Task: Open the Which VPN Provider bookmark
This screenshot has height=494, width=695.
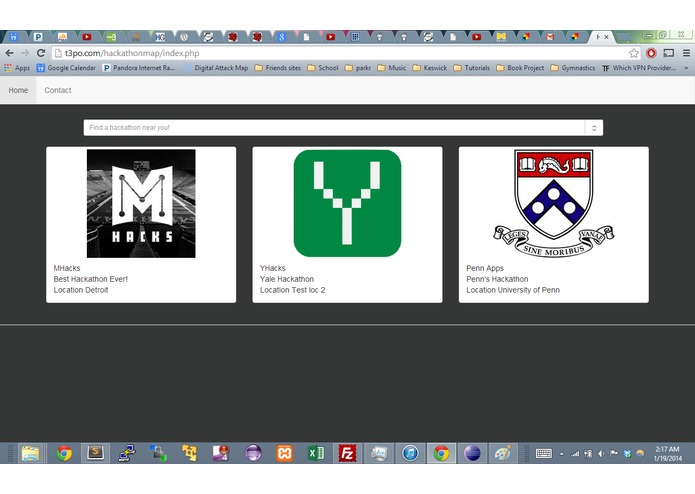Action: (x=639, y=68)
